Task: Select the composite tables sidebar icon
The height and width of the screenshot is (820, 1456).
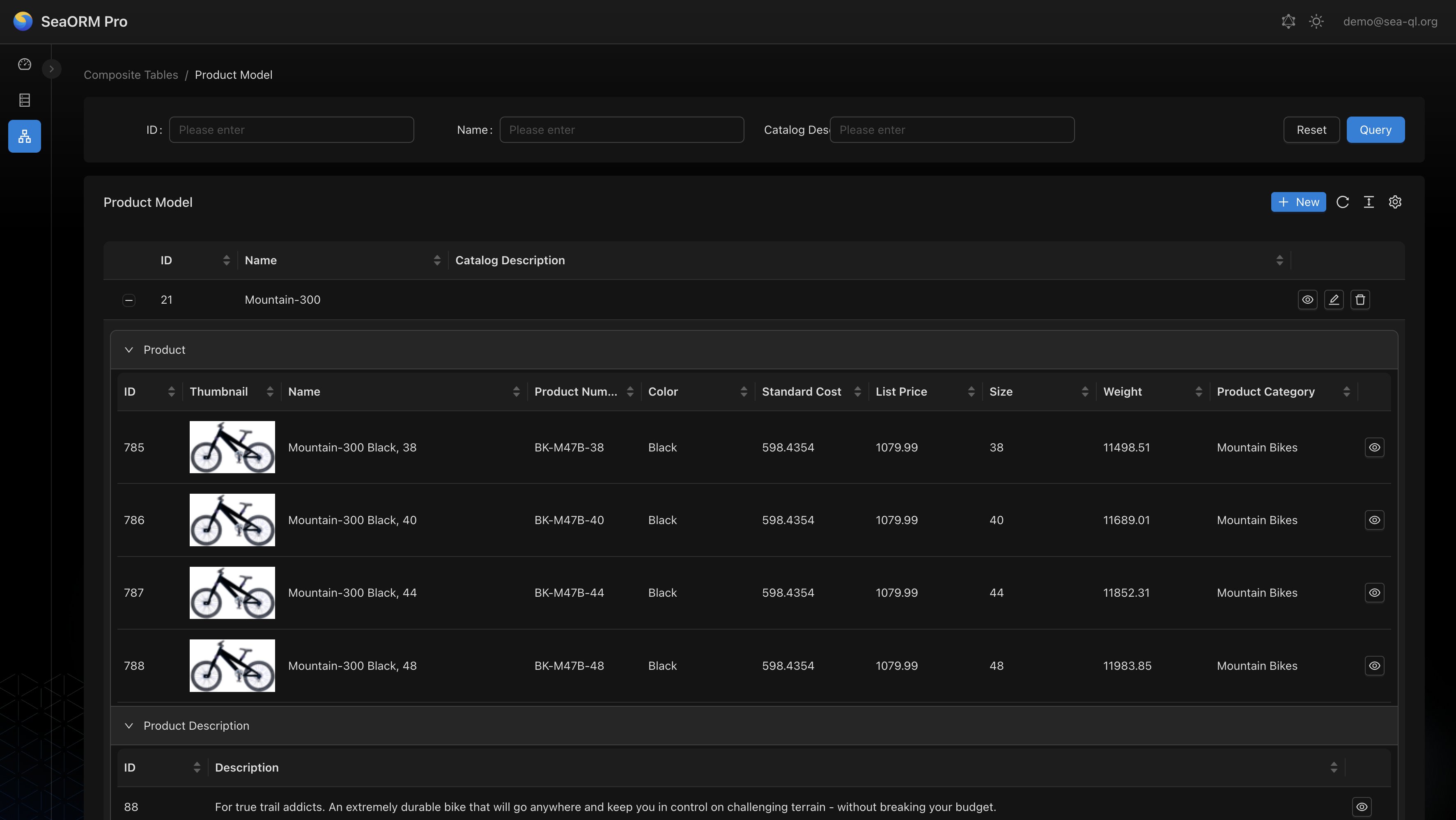Action: click(24, 136)
